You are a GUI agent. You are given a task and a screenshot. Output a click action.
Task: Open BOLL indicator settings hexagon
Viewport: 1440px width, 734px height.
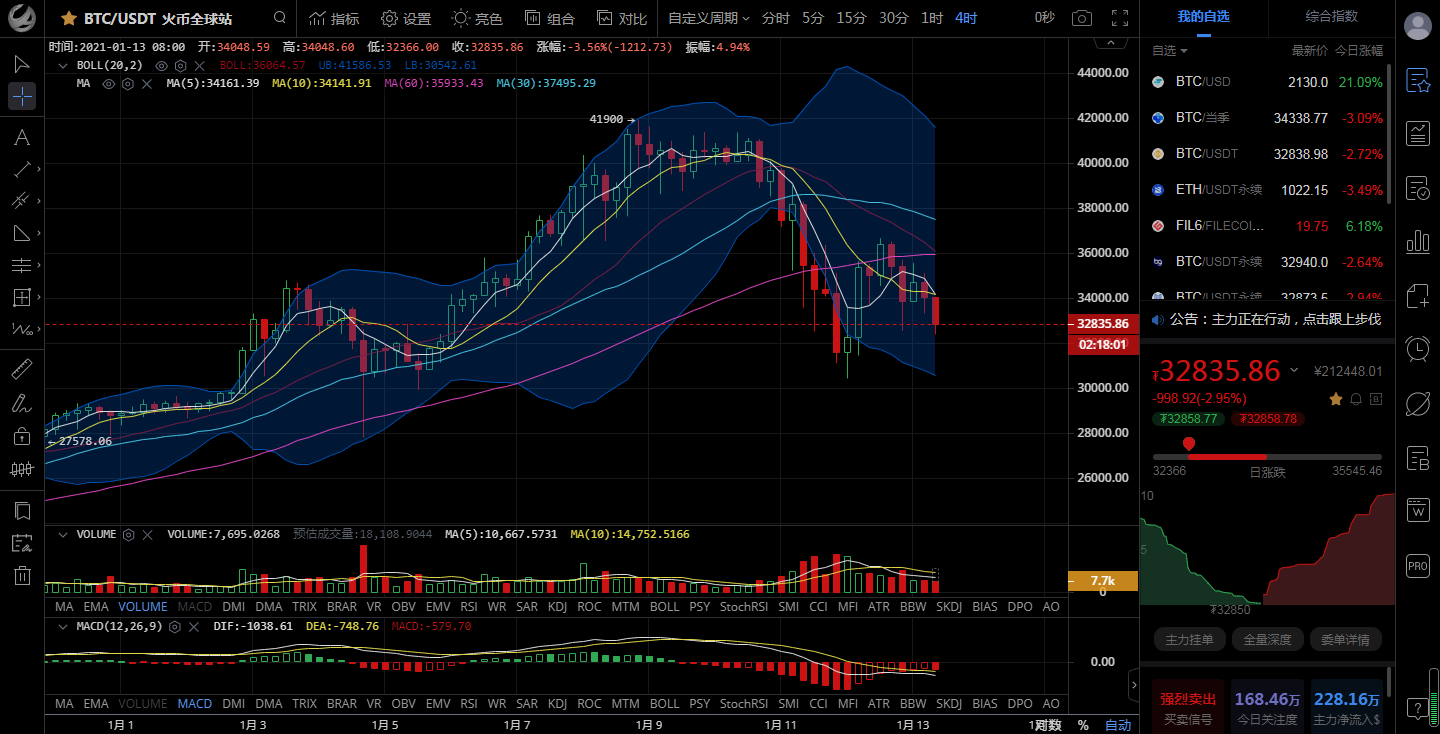pyautogui.click(x=180, y=65)
